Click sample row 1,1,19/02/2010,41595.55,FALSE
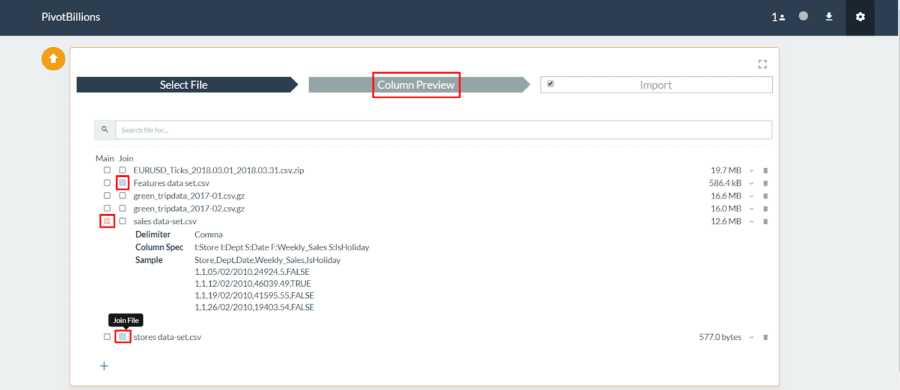This screenshot has height=390, width=900. [x=254, y=295]
